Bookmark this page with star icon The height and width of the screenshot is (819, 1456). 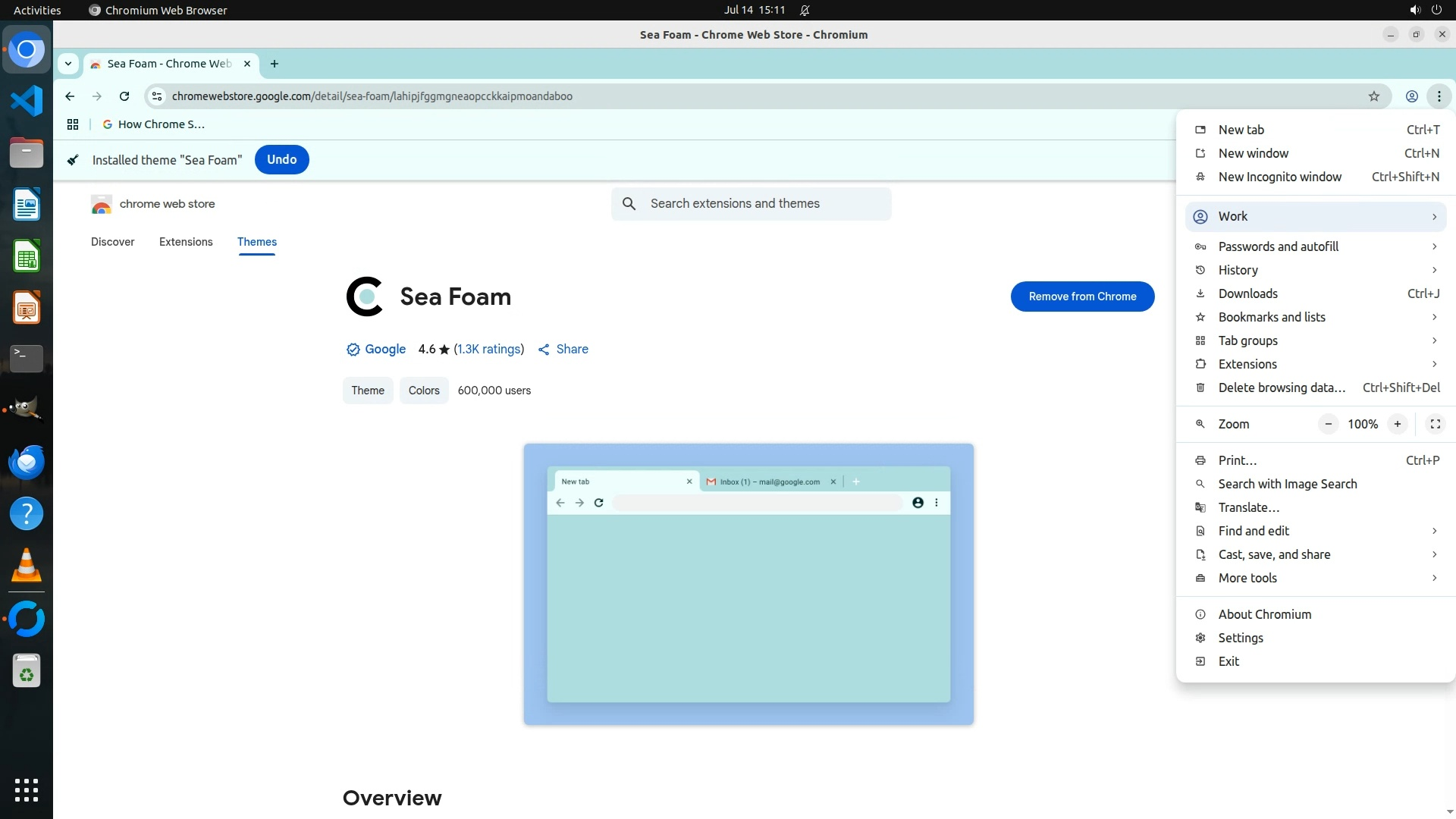(1373, 96)
